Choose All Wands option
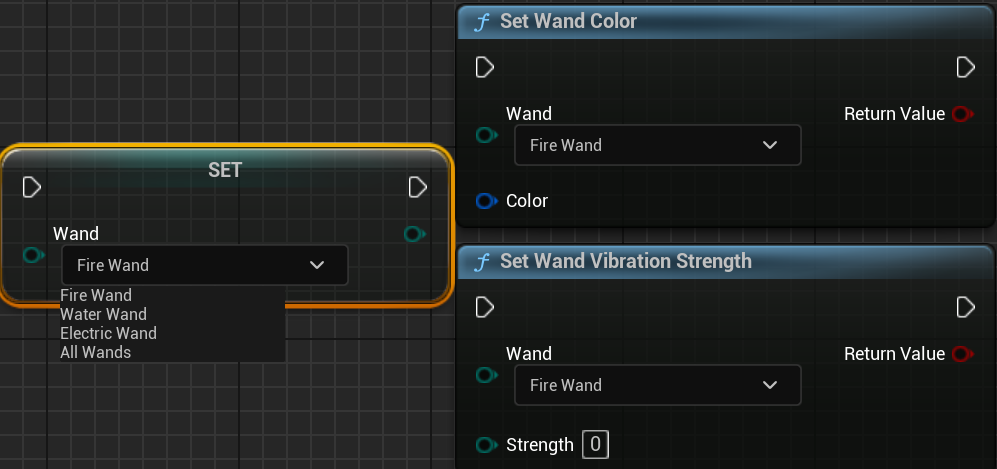 pyautogui.click(x=95, y=352)
